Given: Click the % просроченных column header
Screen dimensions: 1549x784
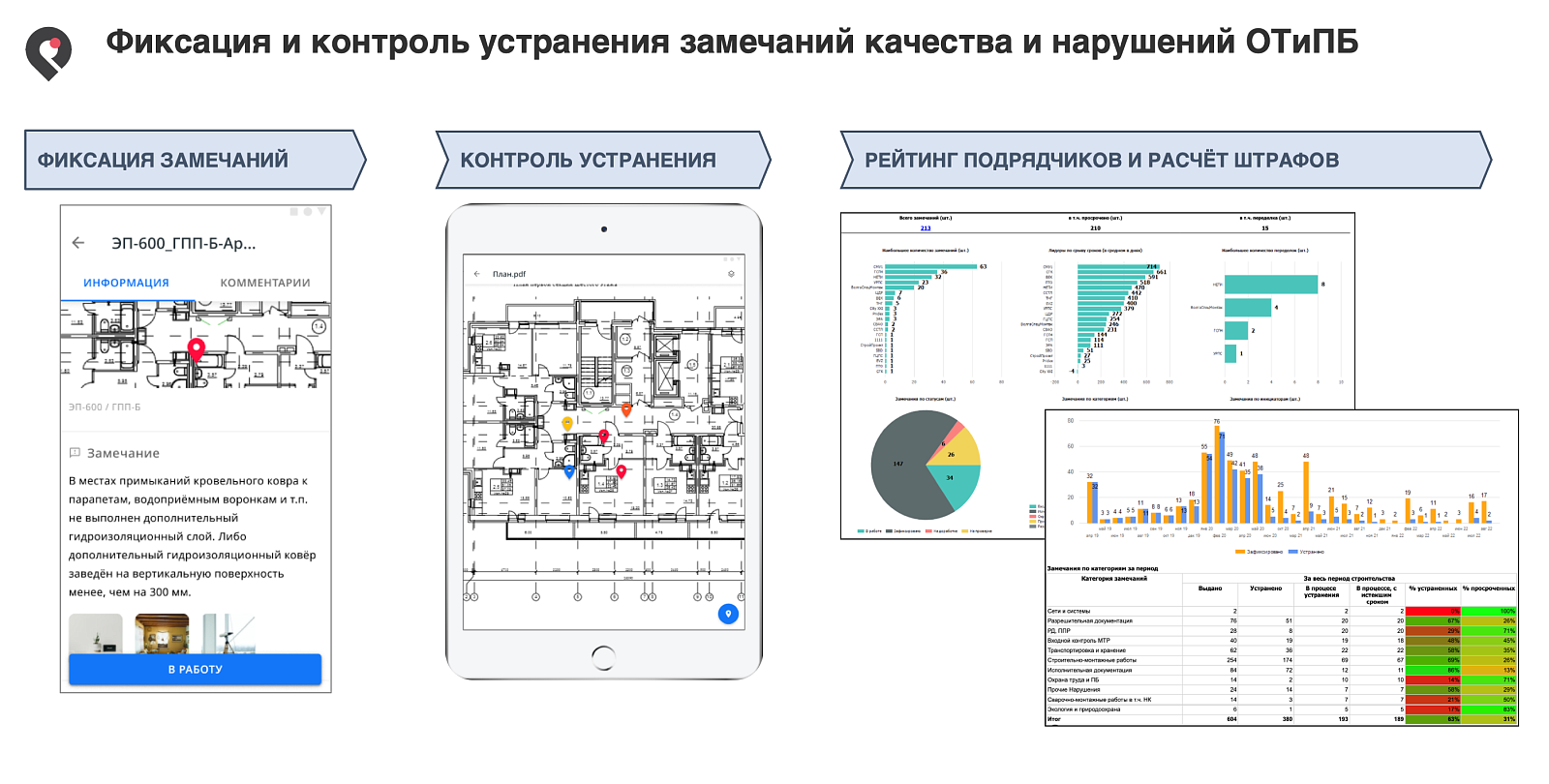Looking at the screenshot, I should pos(1489,588).
